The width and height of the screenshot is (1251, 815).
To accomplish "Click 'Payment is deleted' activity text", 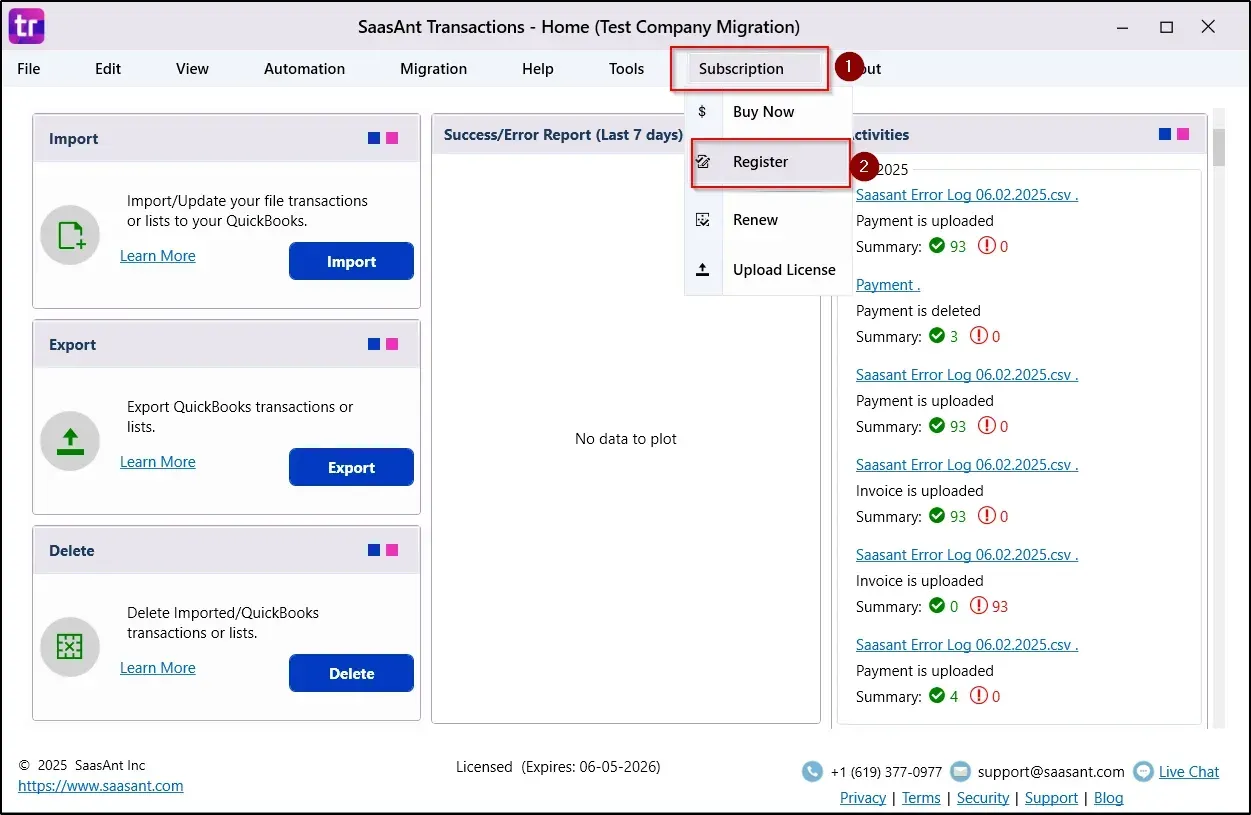I will (x=918, y=311).
